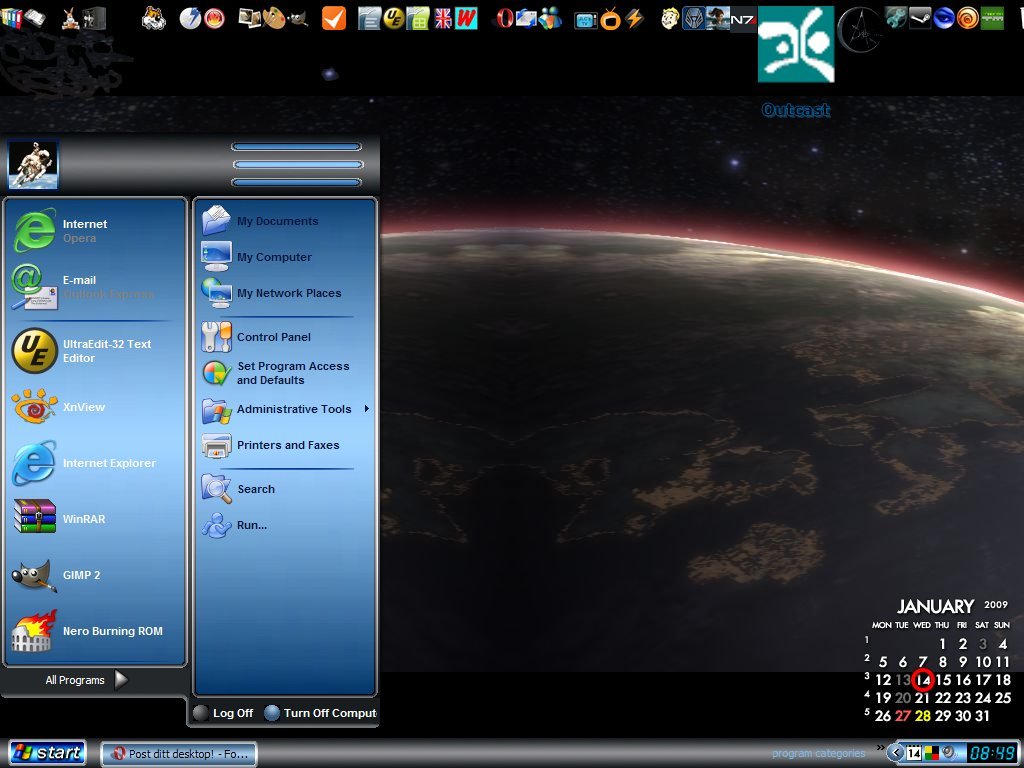Launch UltraEdit from the top dock
Viewport: 1024px width, 768px height.
click(393, 18)
